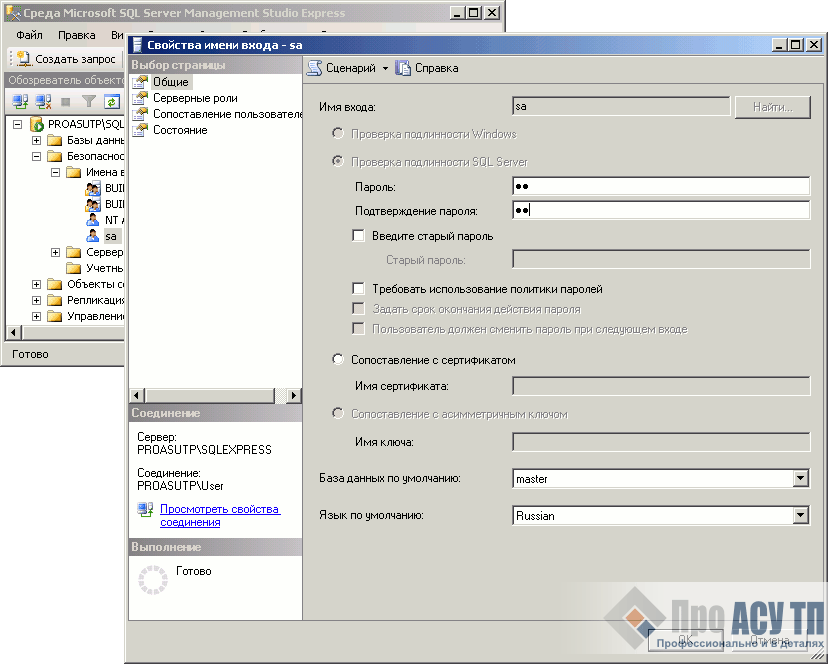This screenshot has height=664, width=828.
Task: Open the Просмотреть свойства соединения link
Action: point(220,516)
